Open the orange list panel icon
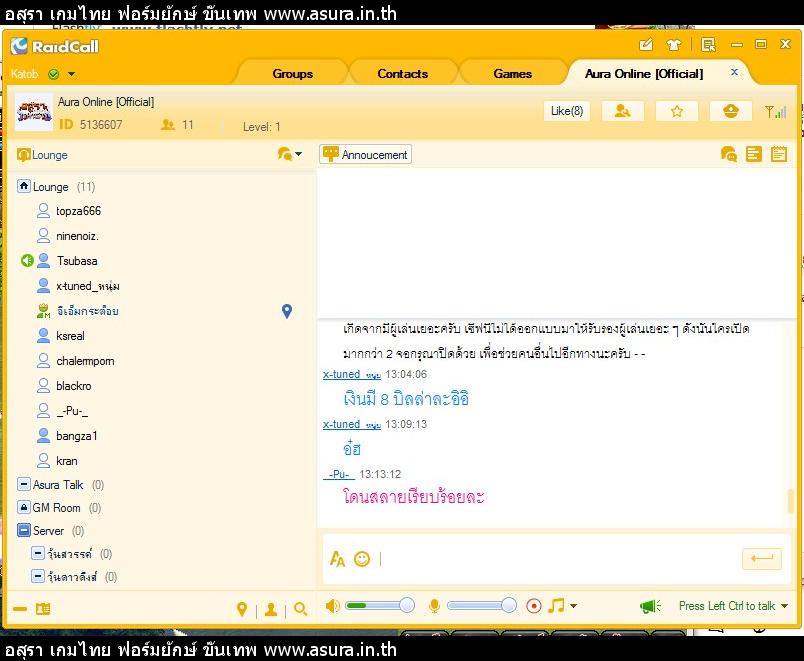The width and height of the screenshot is (804, 661). (754, 154)
